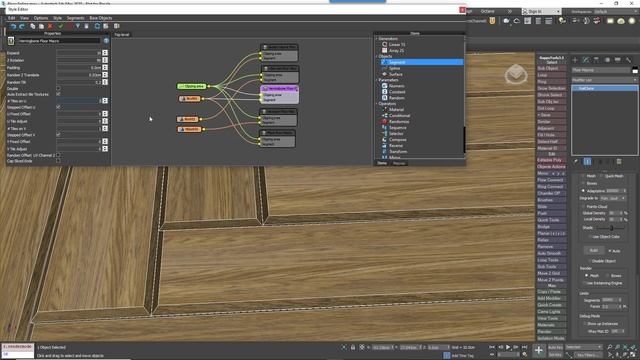Toggle the Stepped Offset U checkbox

tap(58, 107)
